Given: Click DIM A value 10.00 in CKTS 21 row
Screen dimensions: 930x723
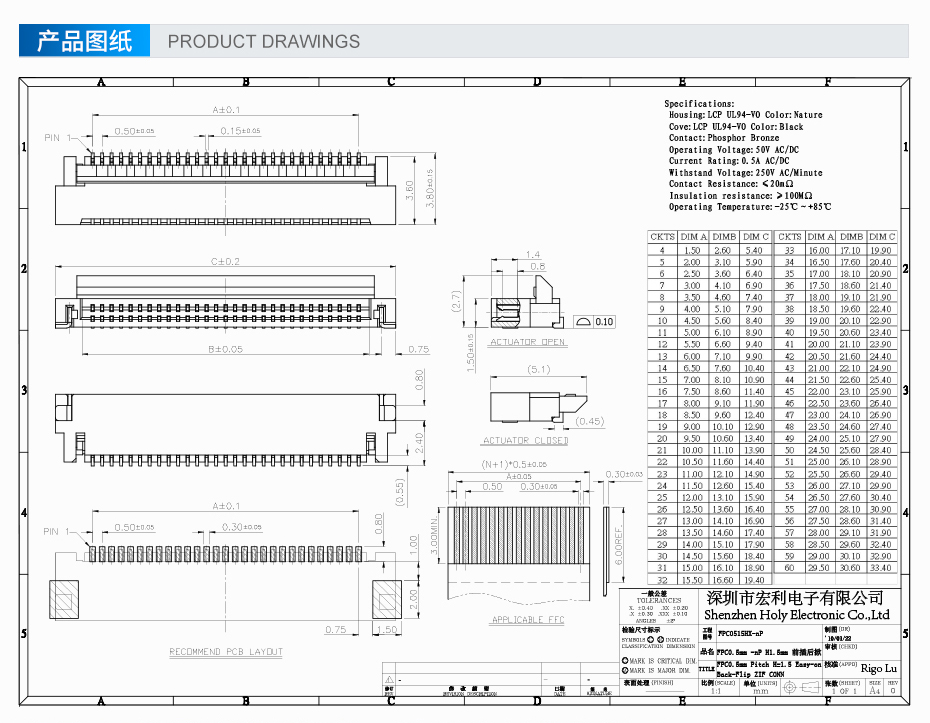Looking at the screenshot, I should click(x=692, y=450).
